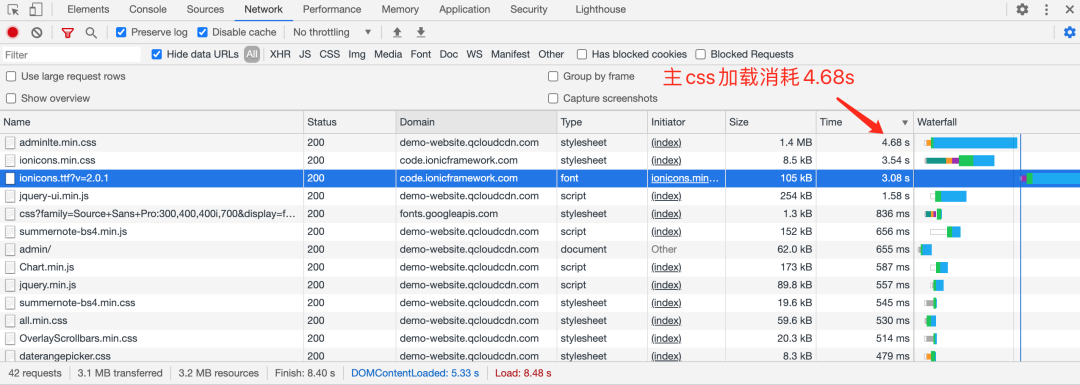Click into the Filter text field

[71, 54]
